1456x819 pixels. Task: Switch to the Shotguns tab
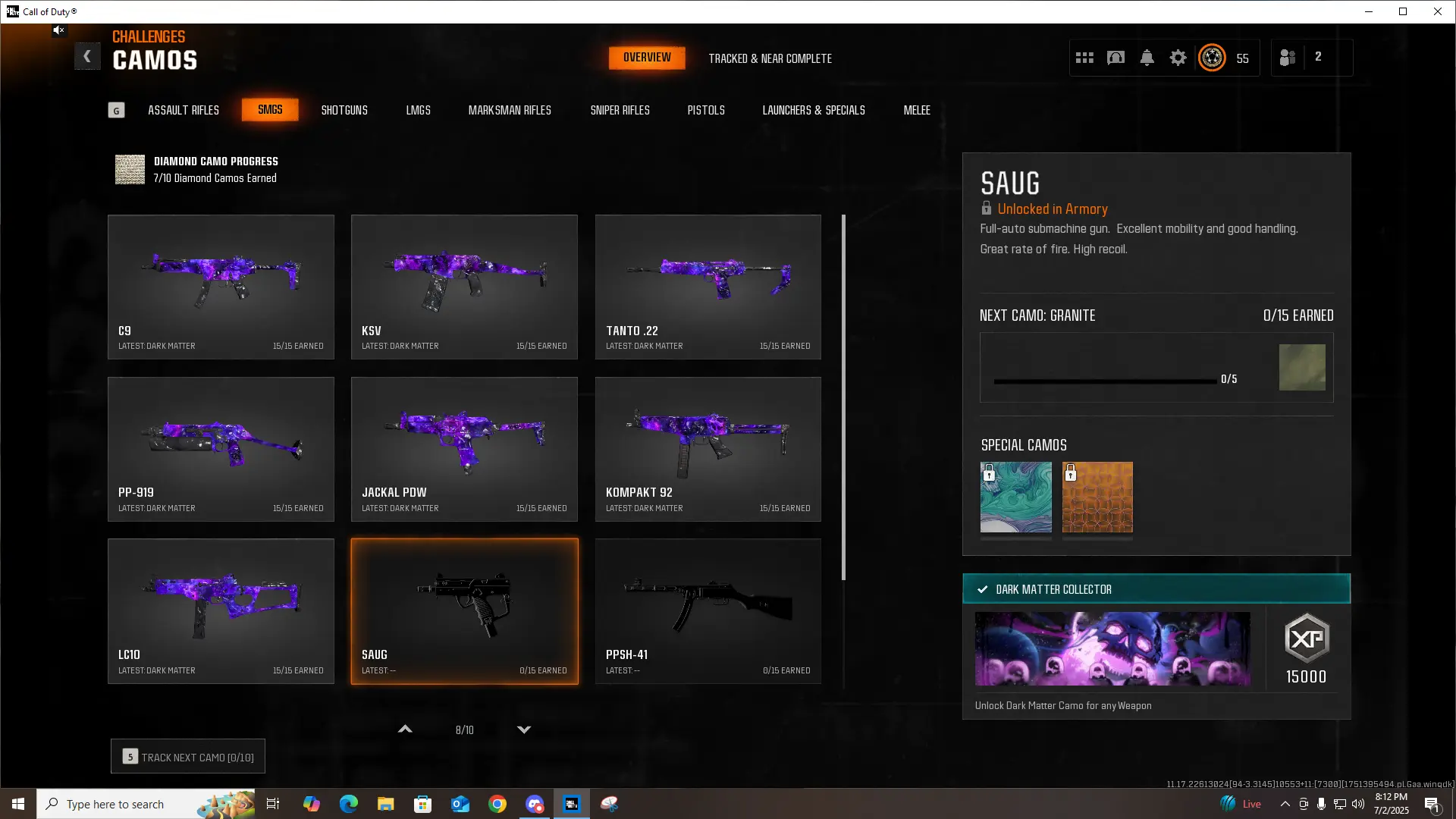[344, 110]
